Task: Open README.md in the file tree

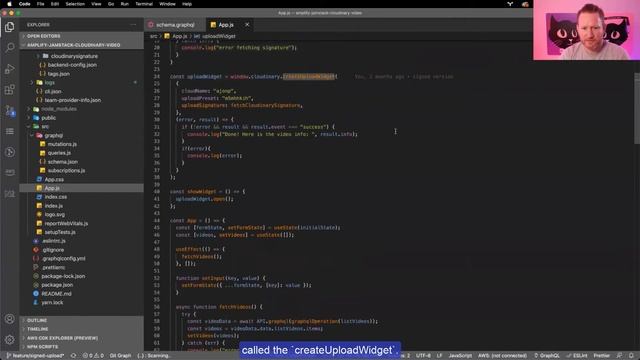Action: point(56,294)
